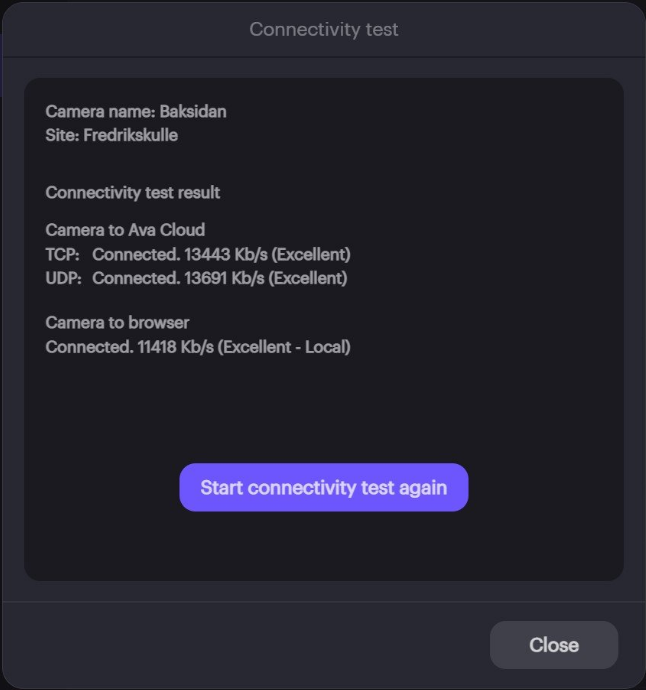Click the Camera name label
This screenshot has width=646, height=690.
click(99, 111)
